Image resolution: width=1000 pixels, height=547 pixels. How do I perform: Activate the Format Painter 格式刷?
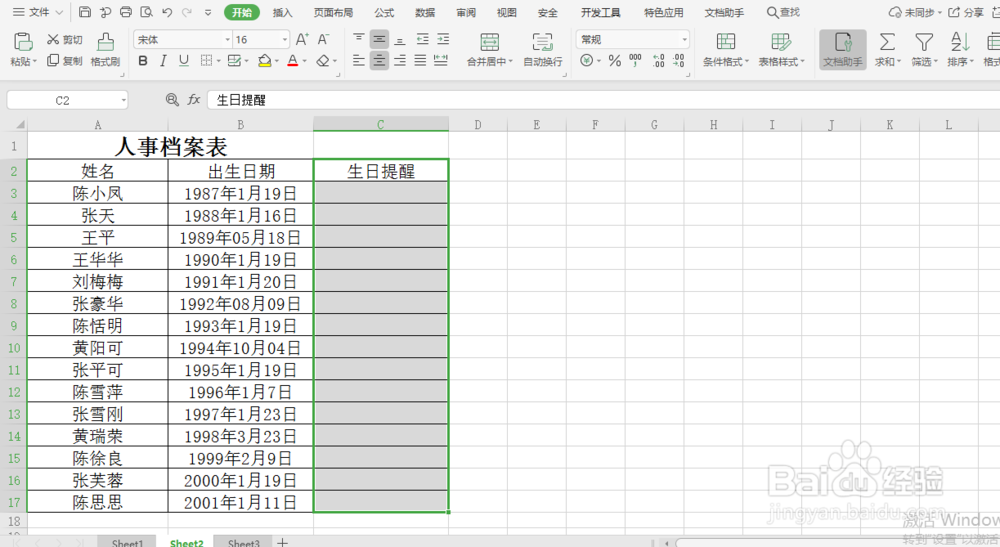pyautogui.click(x=105, y=50)
